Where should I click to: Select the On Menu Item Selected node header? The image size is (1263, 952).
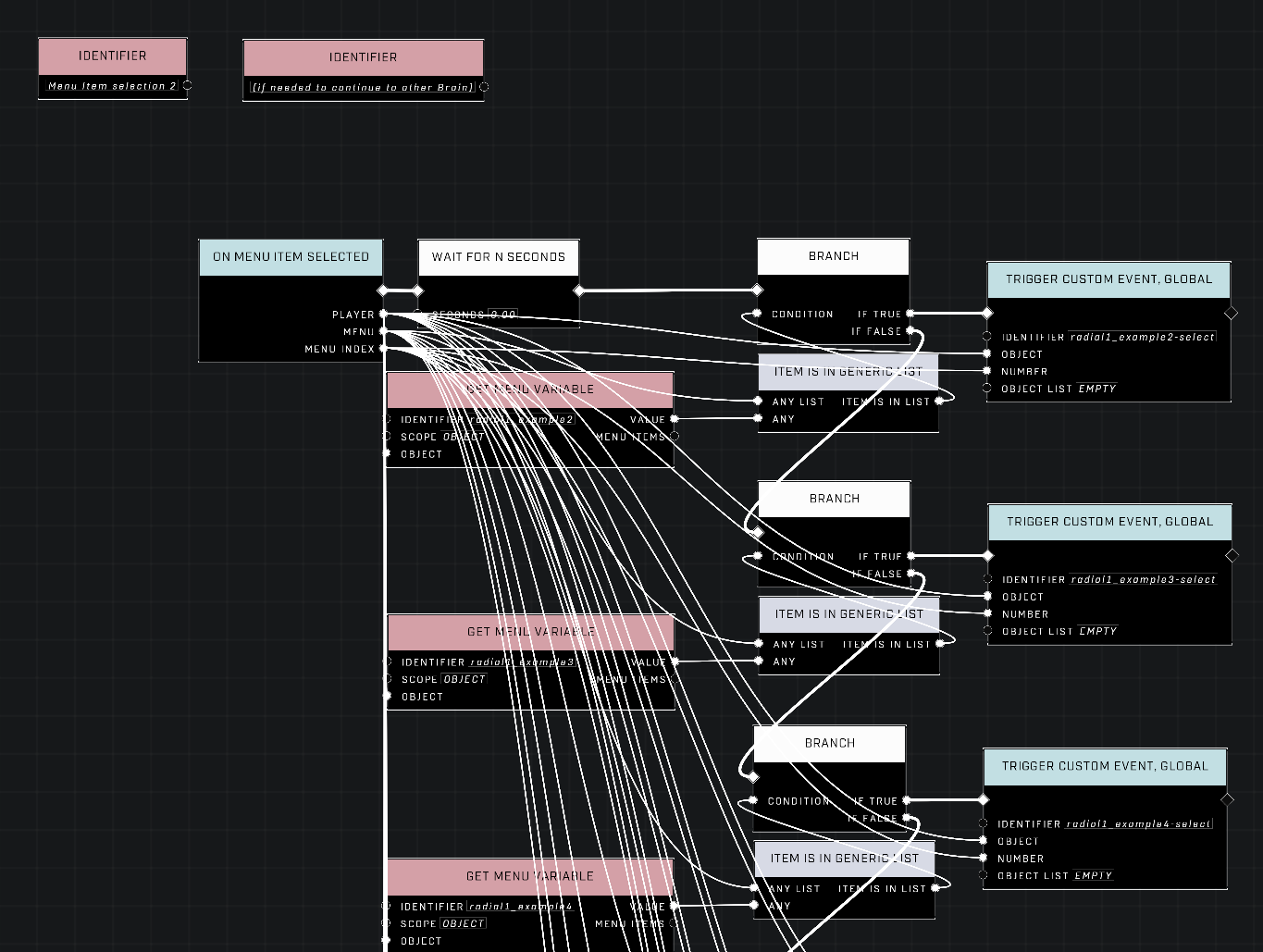click(x=291, y=257)
